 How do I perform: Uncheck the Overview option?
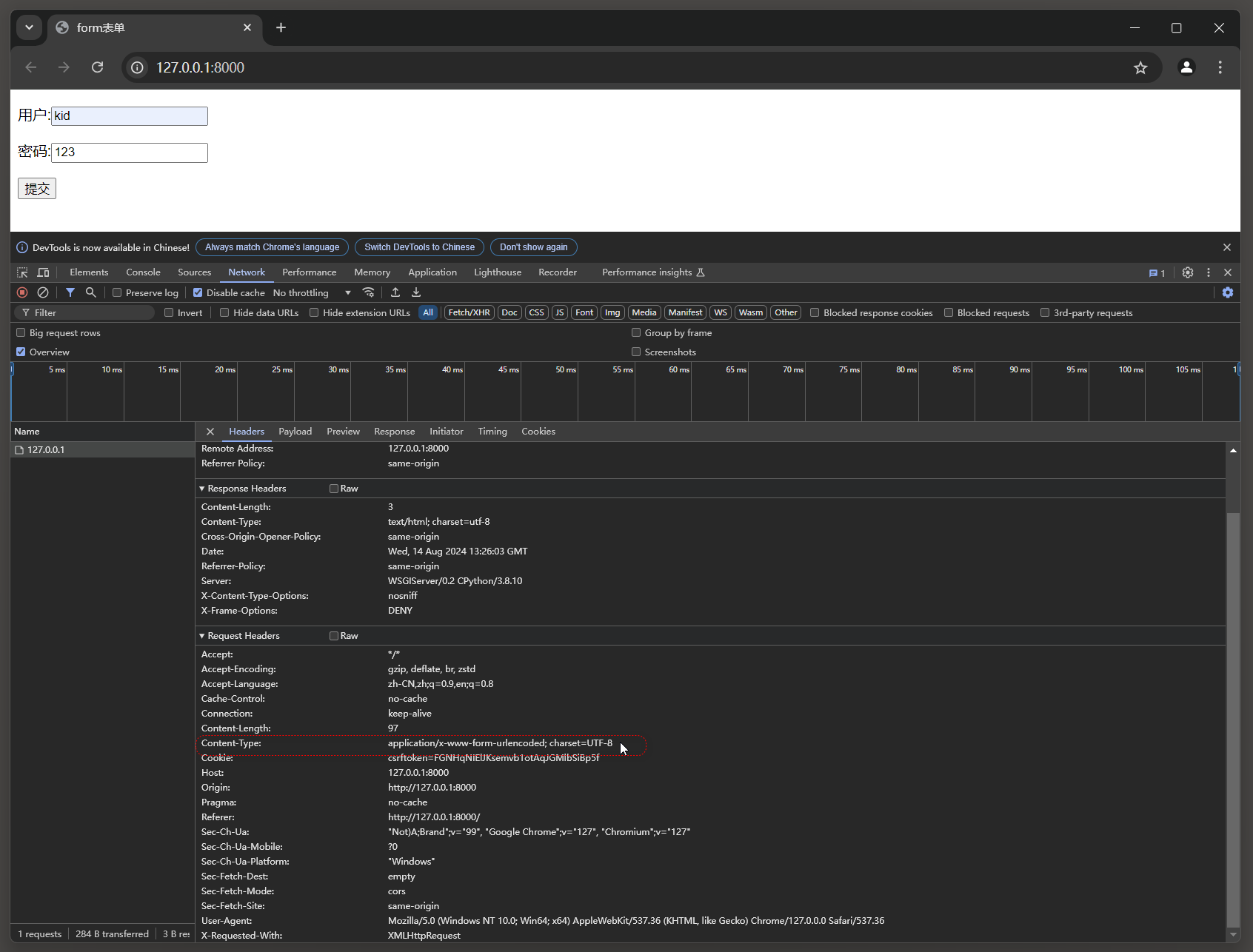21,352
